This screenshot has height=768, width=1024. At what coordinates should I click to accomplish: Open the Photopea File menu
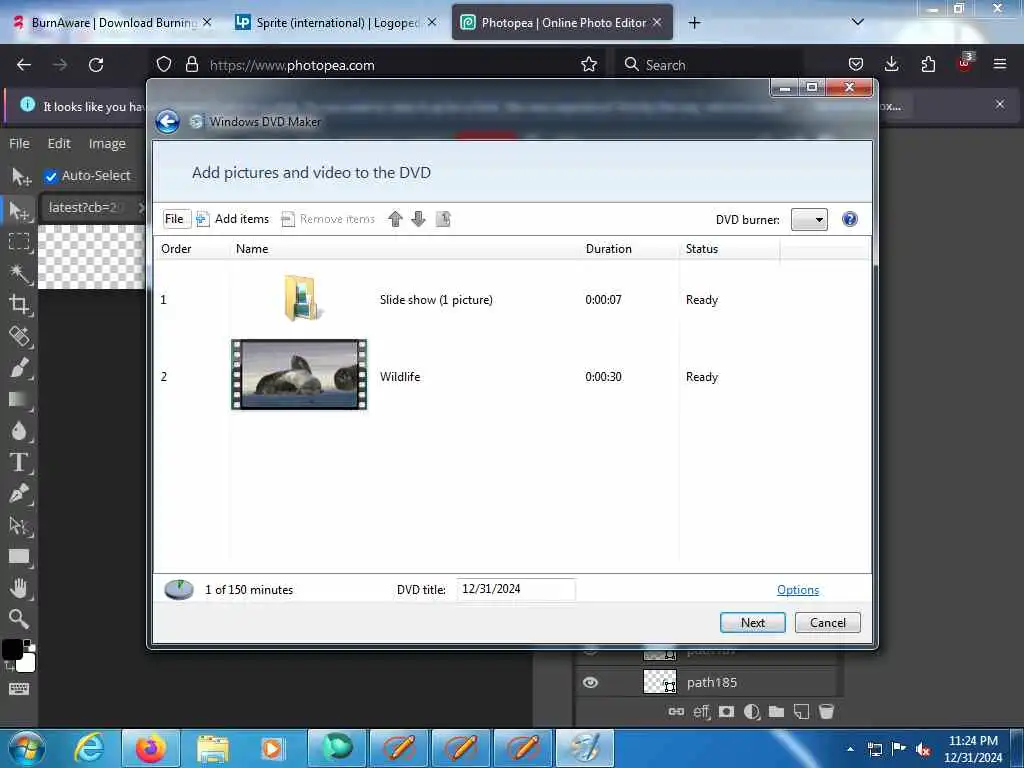click(x=20, y=144)
